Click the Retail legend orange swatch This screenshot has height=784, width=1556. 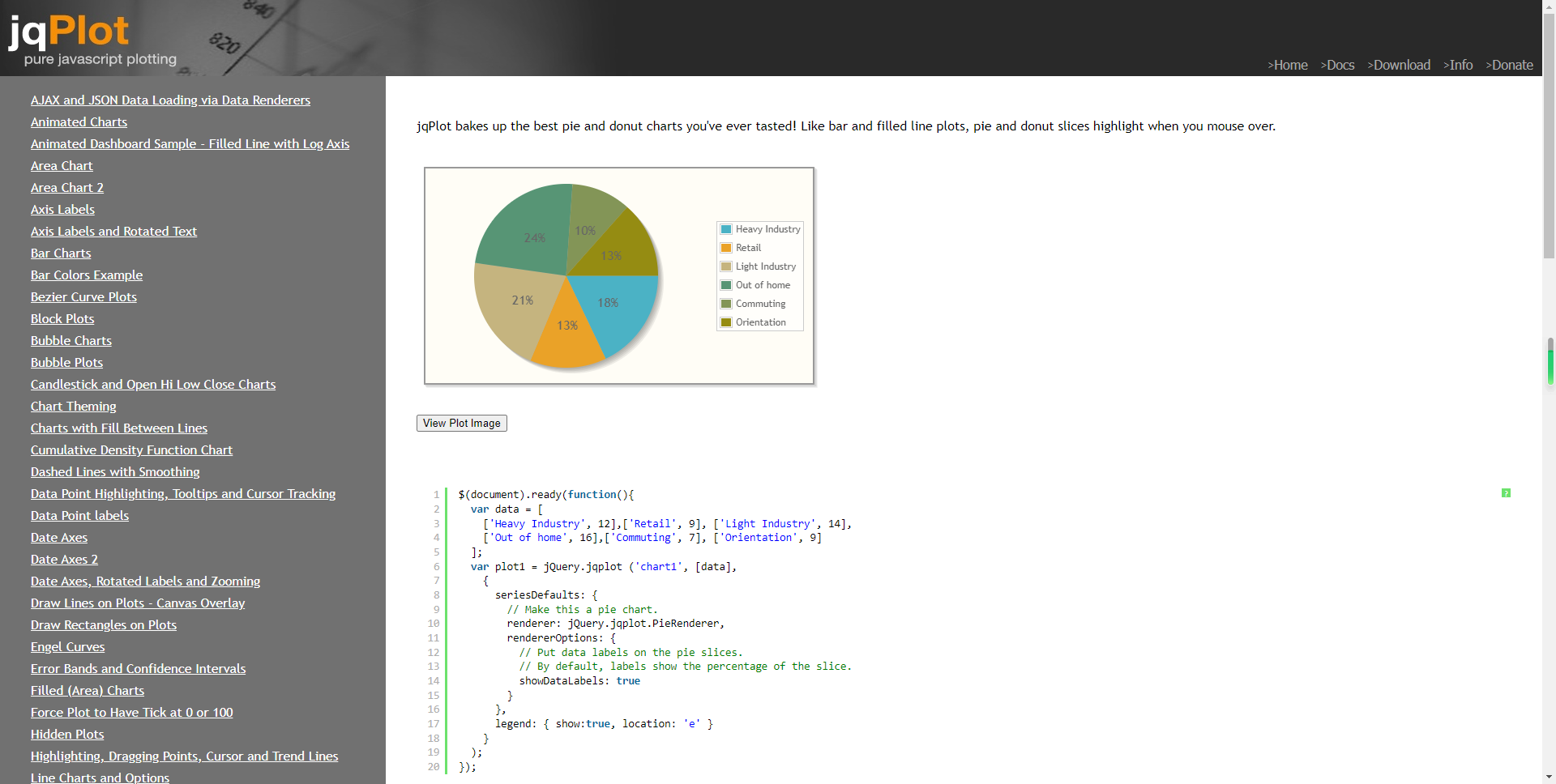tap(726, 248)
